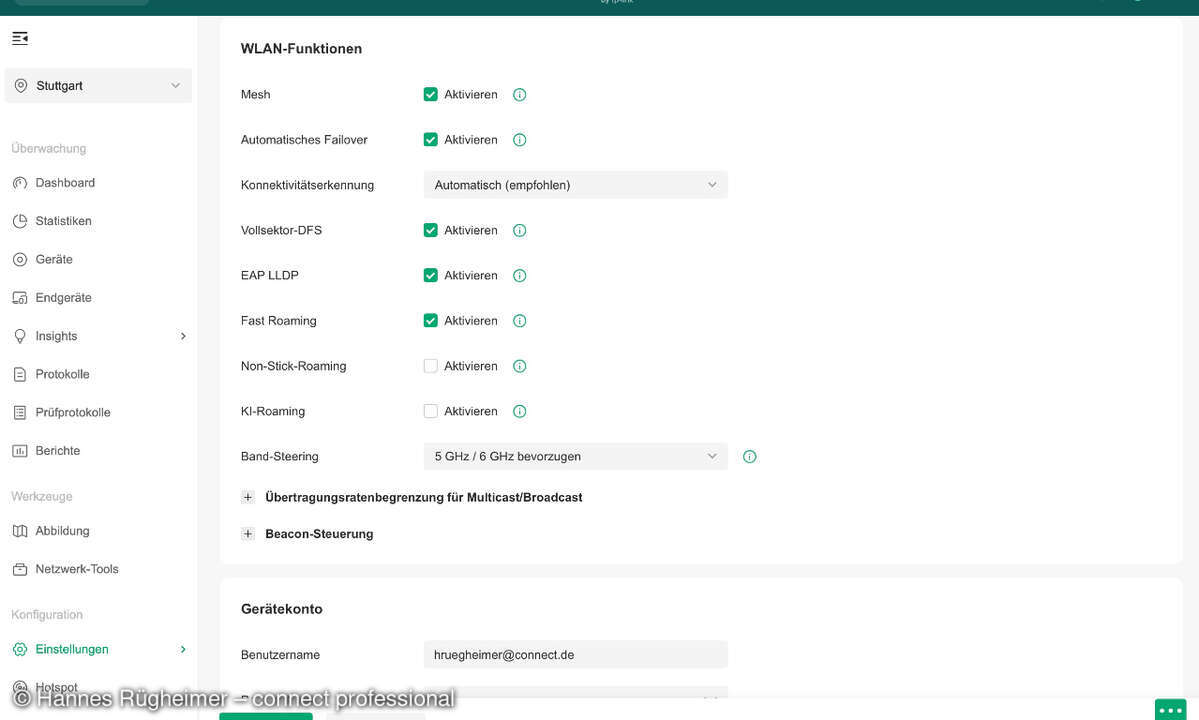1199x720 pixels.
Task: Show info for Non-Stick-Roaming
Action: (519, 366)
